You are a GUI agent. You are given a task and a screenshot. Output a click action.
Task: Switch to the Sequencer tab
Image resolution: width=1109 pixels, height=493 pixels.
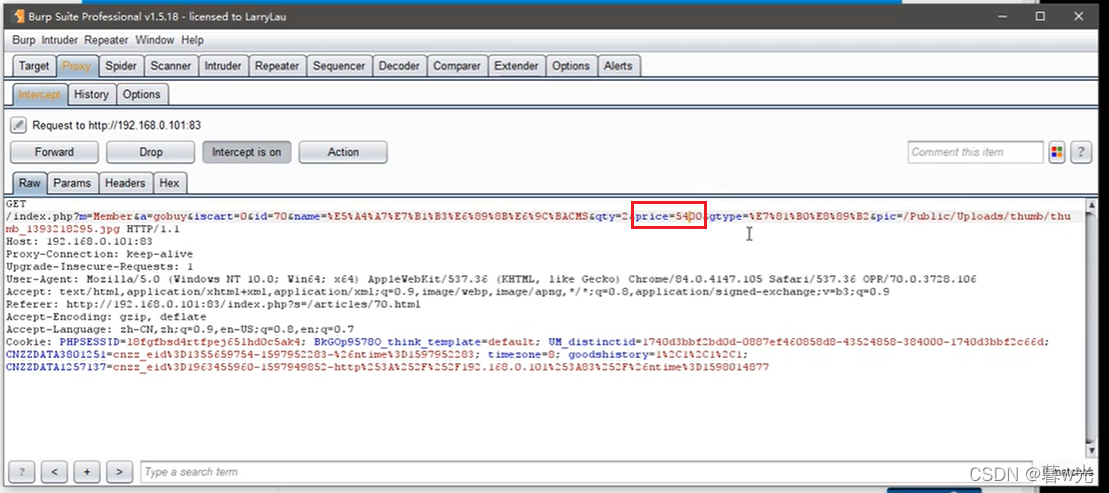[x=339, y=66]
